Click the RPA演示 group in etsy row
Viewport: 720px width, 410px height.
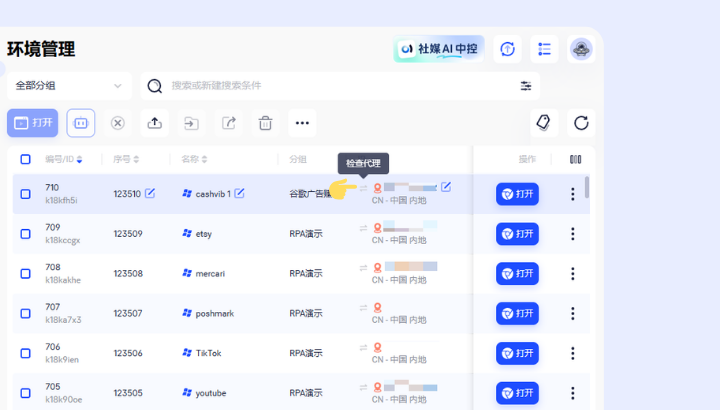tap(306, 234)
